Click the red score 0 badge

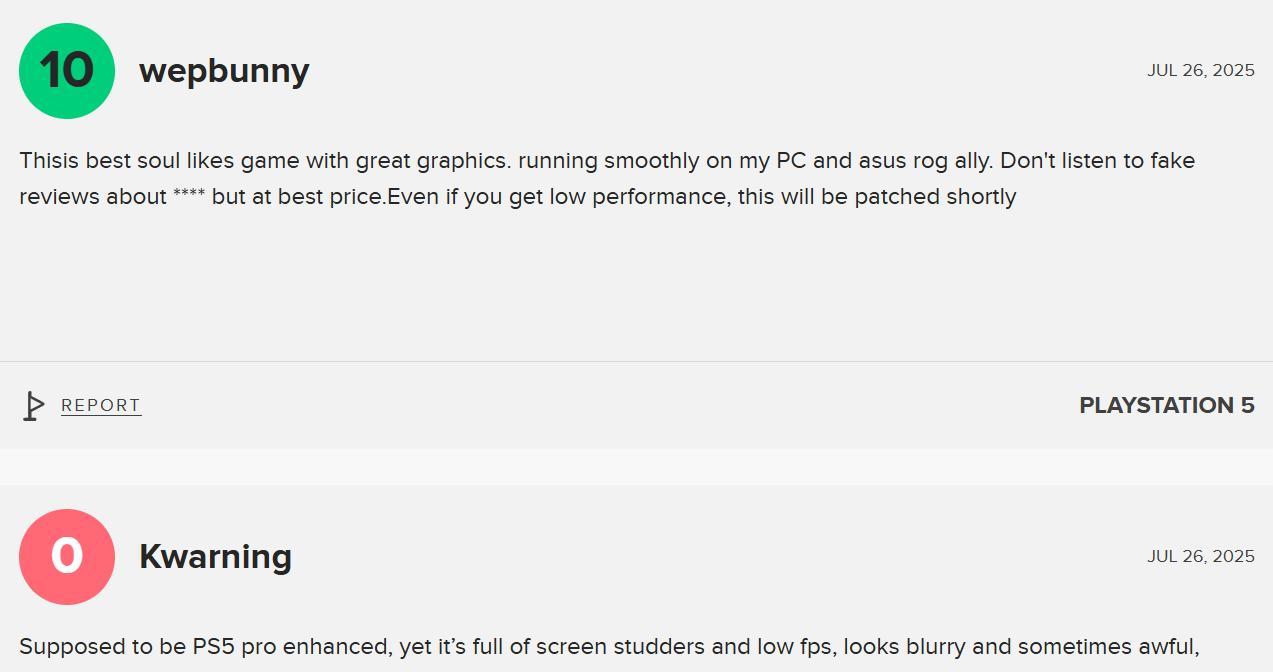(x=67, y=557)
